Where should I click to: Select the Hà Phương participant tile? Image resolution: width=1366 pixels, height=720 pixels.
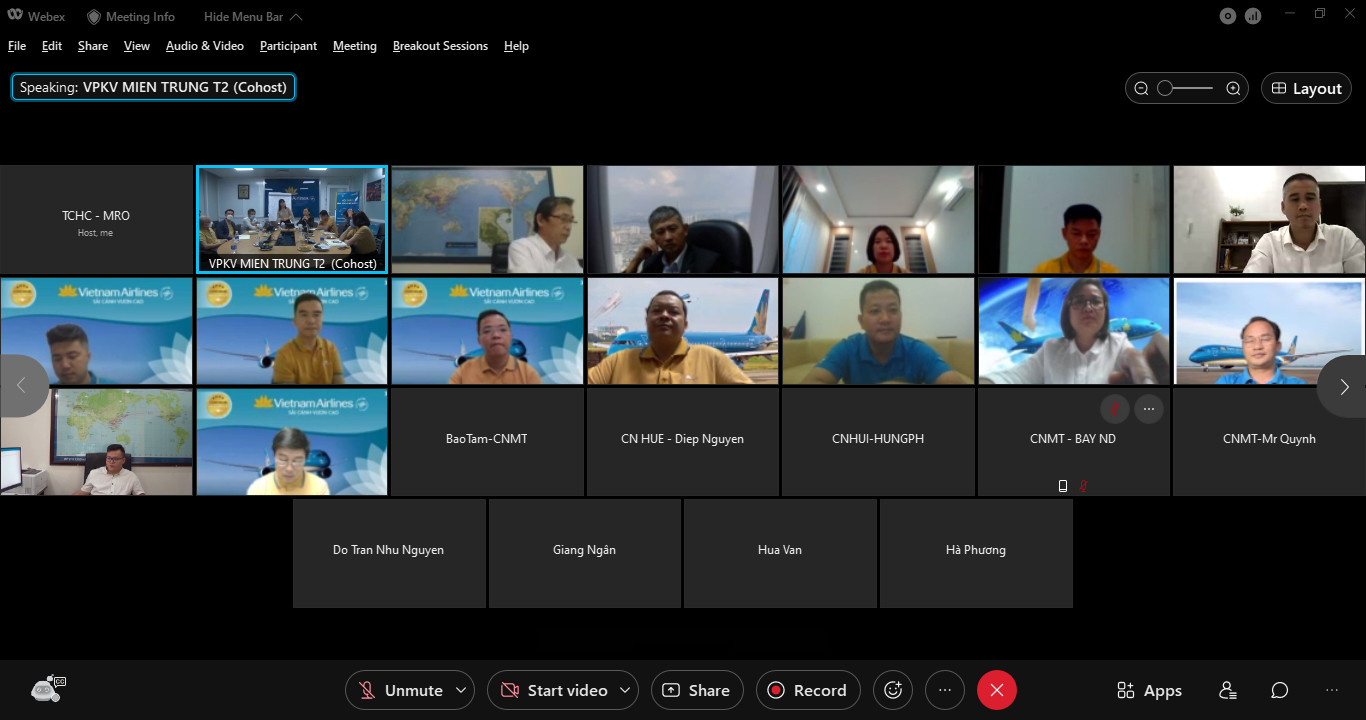(976, 553)
